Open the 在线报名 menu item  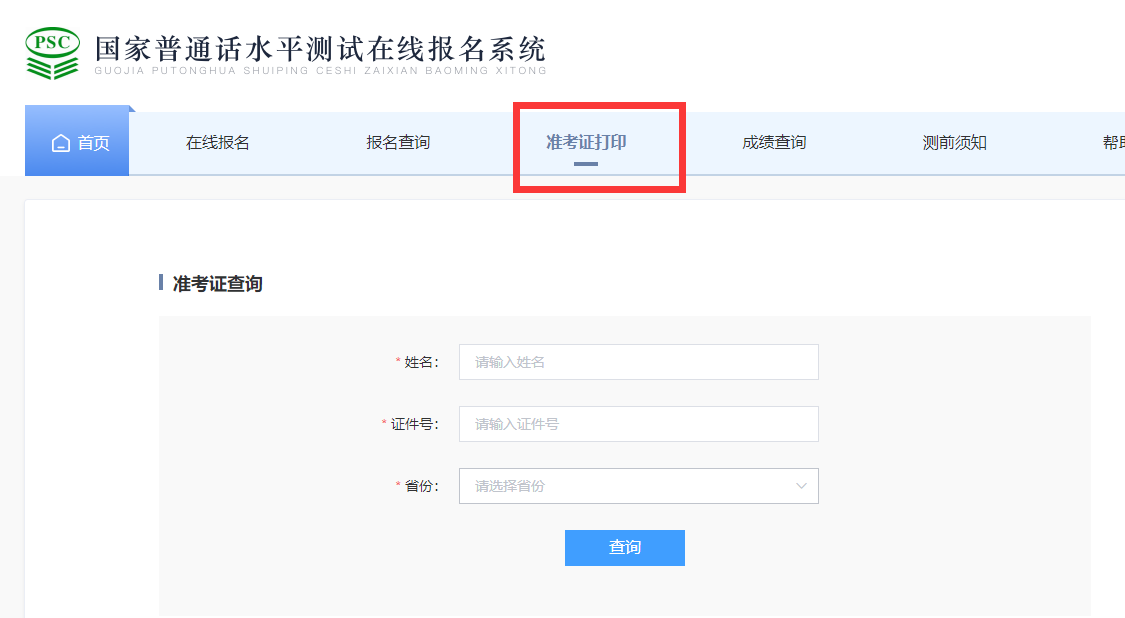[218, 142]
